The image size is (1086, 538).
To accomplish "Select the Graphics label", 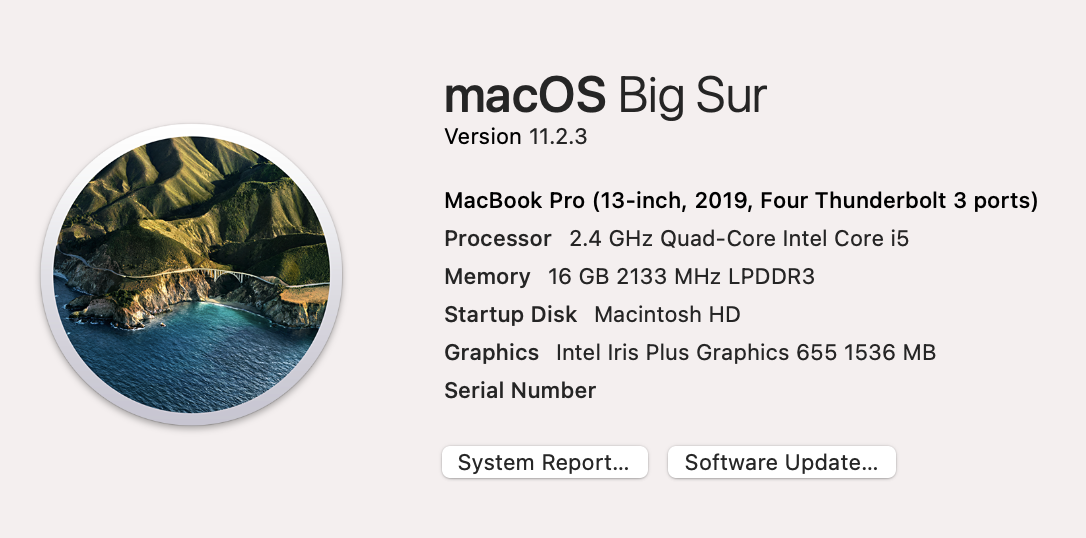I will point(491,353).
